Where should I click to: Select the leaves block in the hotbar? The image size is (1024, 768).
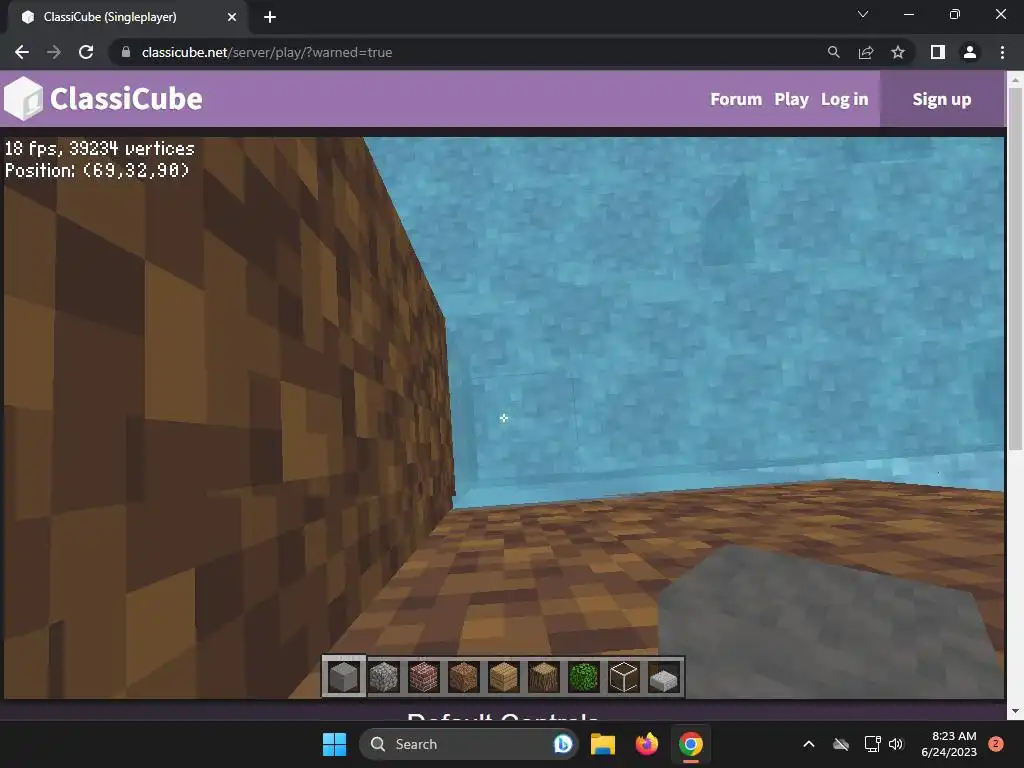(x=583, y=677)
